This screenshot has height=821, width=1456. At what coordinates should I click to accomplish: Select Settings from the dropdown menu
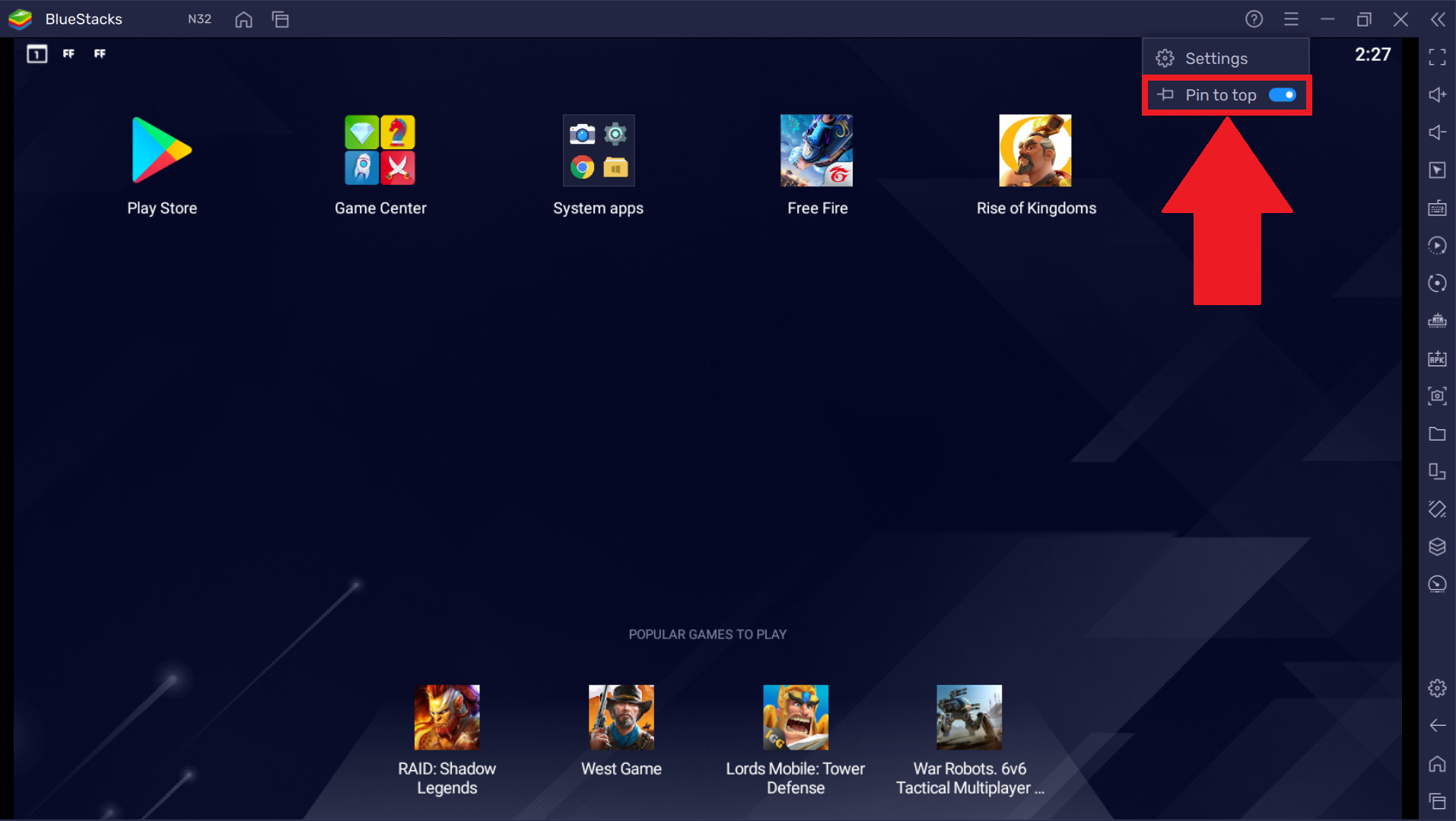(1216, 59)
